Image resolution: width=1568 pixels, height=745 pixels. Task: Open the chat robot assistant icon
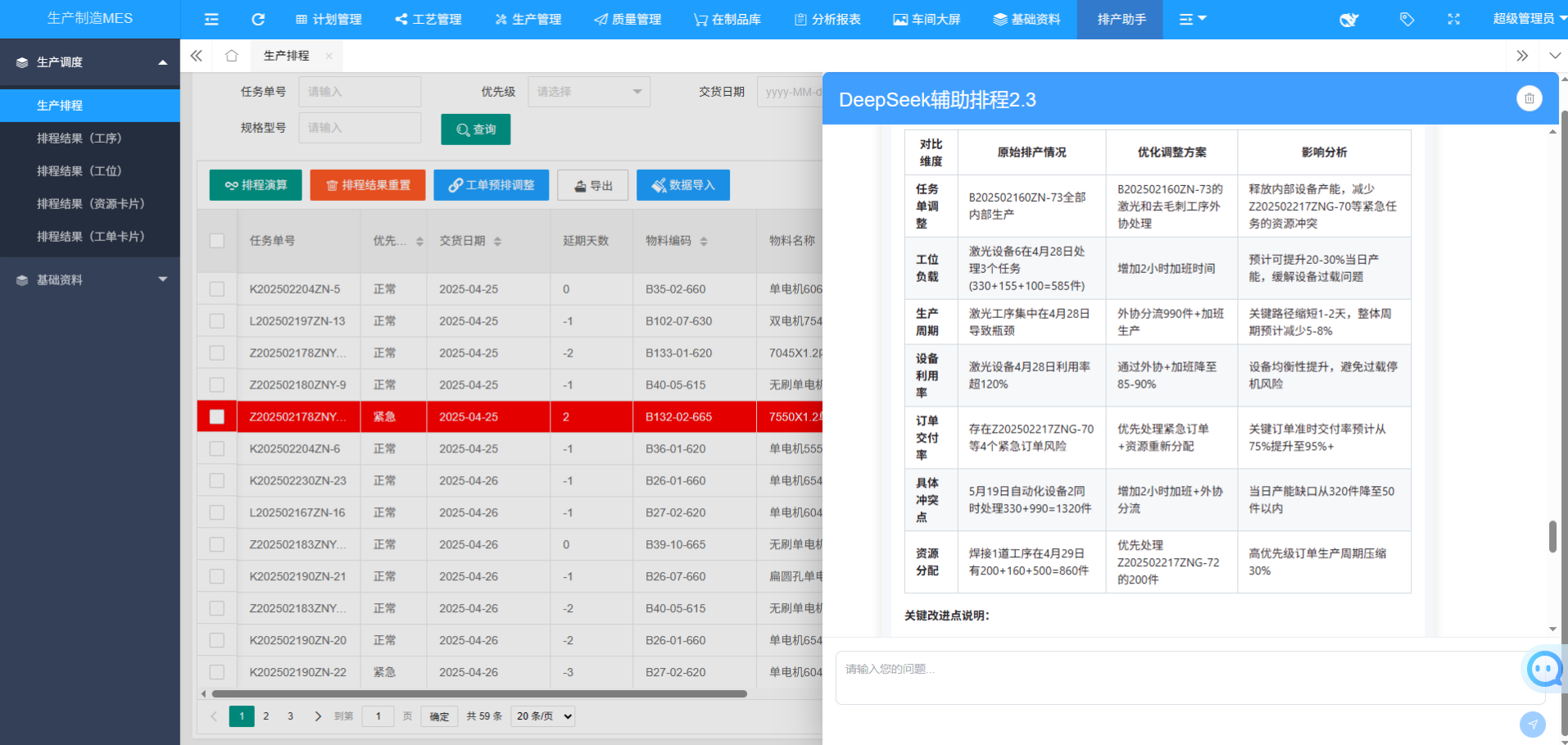(x=1545, y=669)
